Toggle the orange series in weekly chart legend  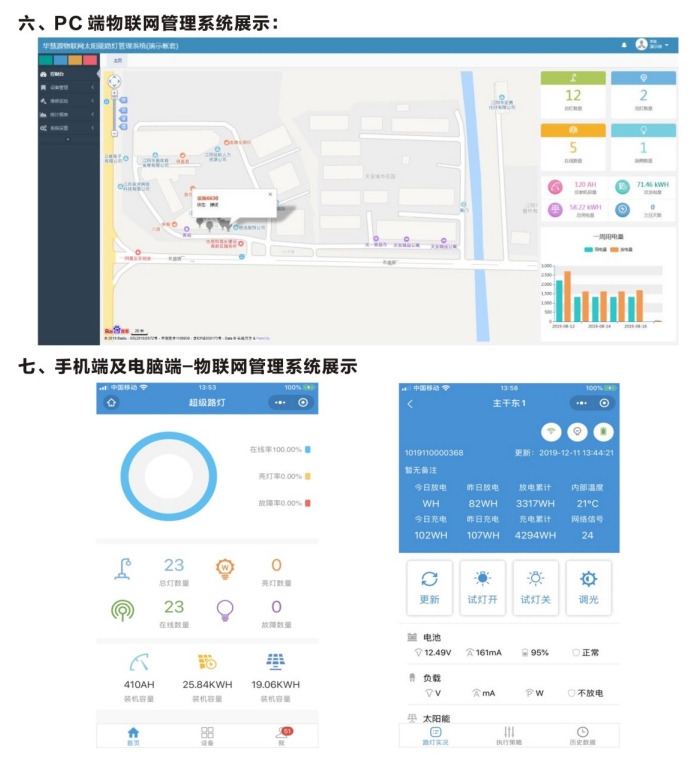(x=622, y=250)
